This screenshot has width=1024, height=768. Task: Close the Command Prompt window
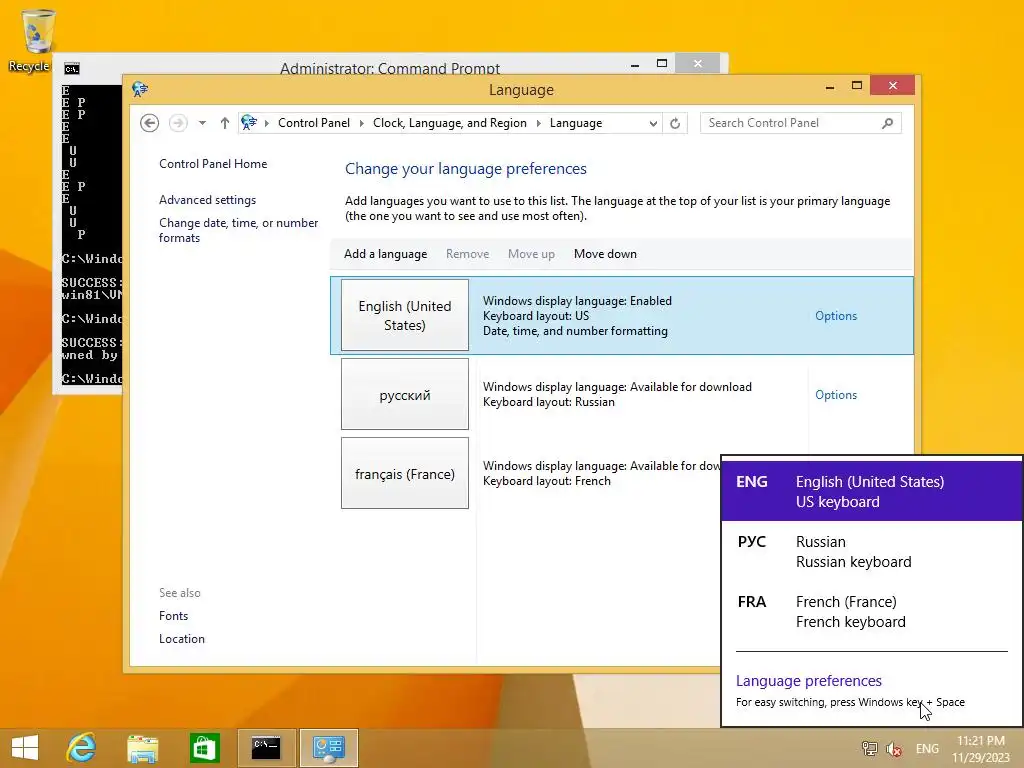coord(697,63)
